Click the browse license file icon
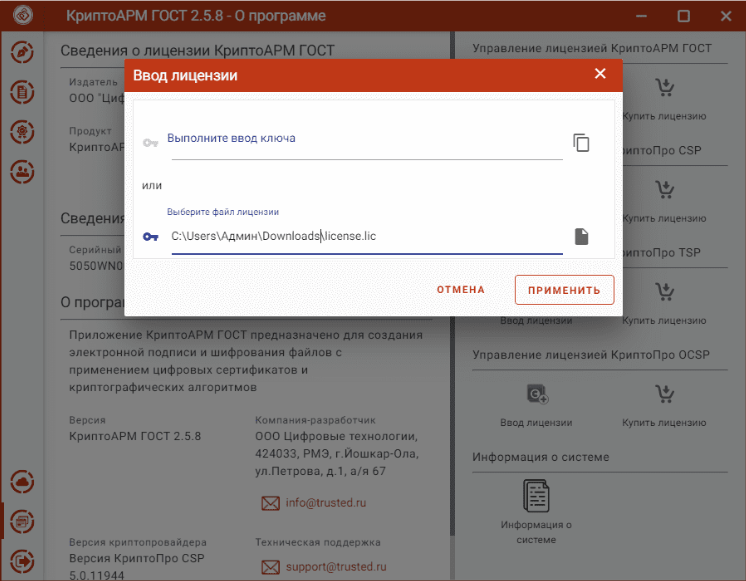Image resolution: width=746 pixels, height=581 pixels. [x=581, y=236]
